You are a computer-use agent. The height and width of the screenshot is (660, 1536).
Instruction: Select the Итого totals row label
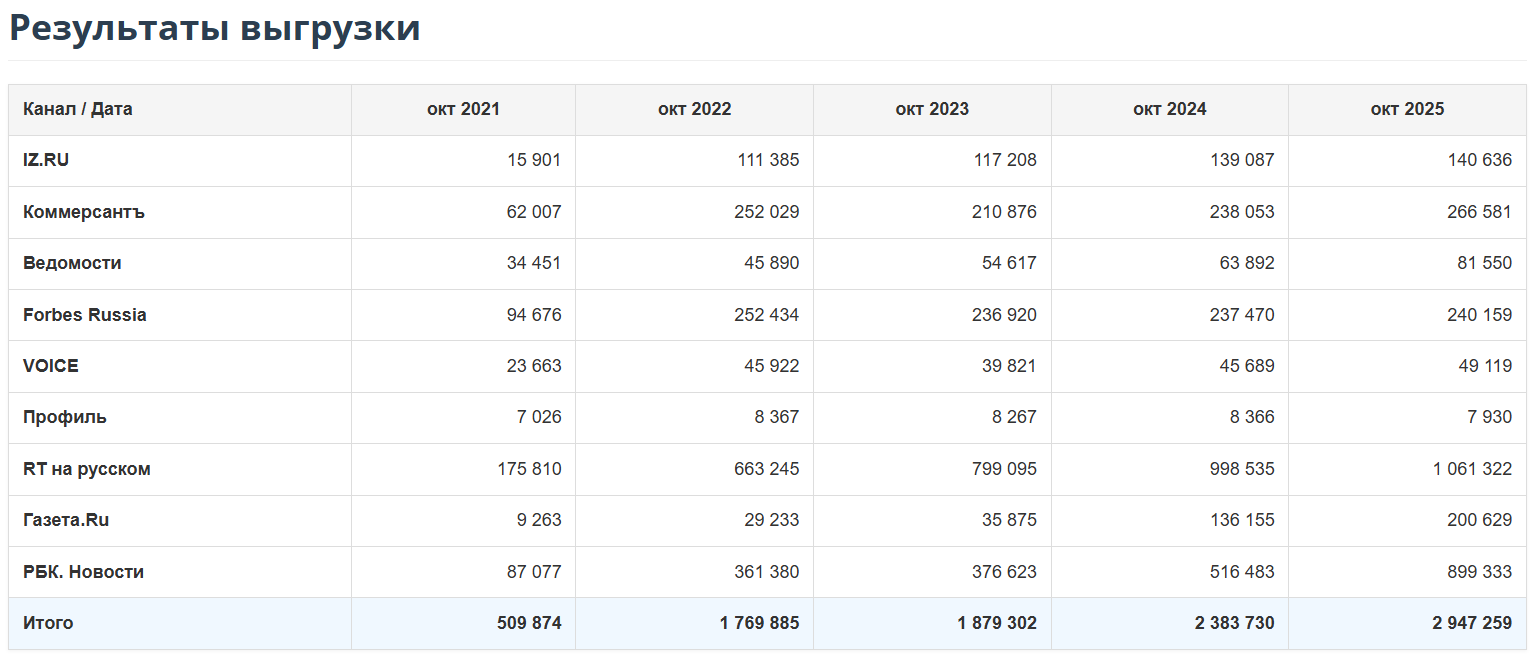pos(48,623)
